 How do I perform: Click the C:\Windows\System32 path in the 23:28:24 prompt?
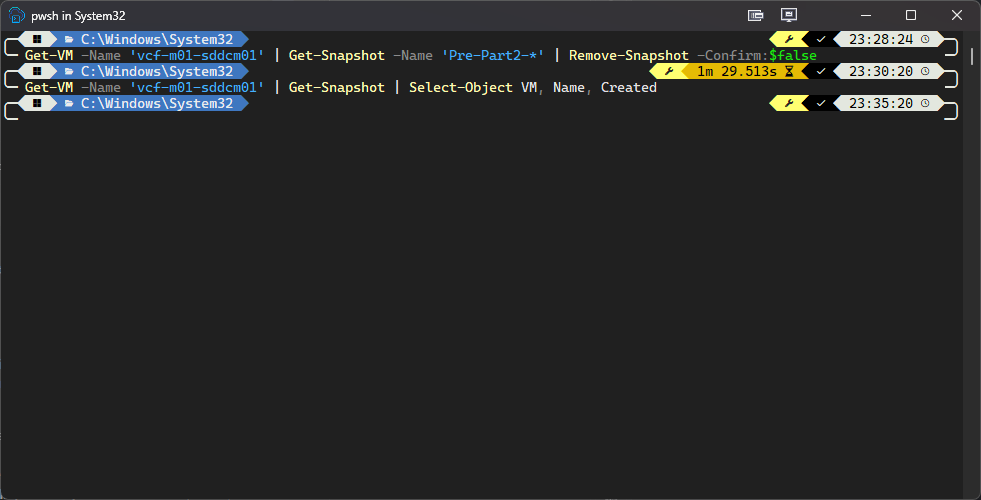pyautogui.click(x=157, y=39)
